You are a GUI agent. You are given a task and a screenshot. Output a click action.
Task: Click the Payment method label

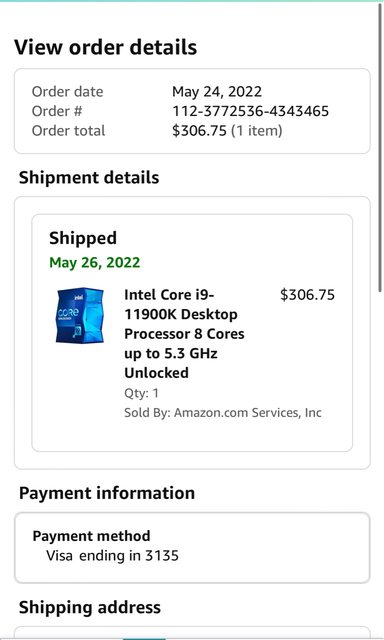pyautogui.click(x=91, y=536)
